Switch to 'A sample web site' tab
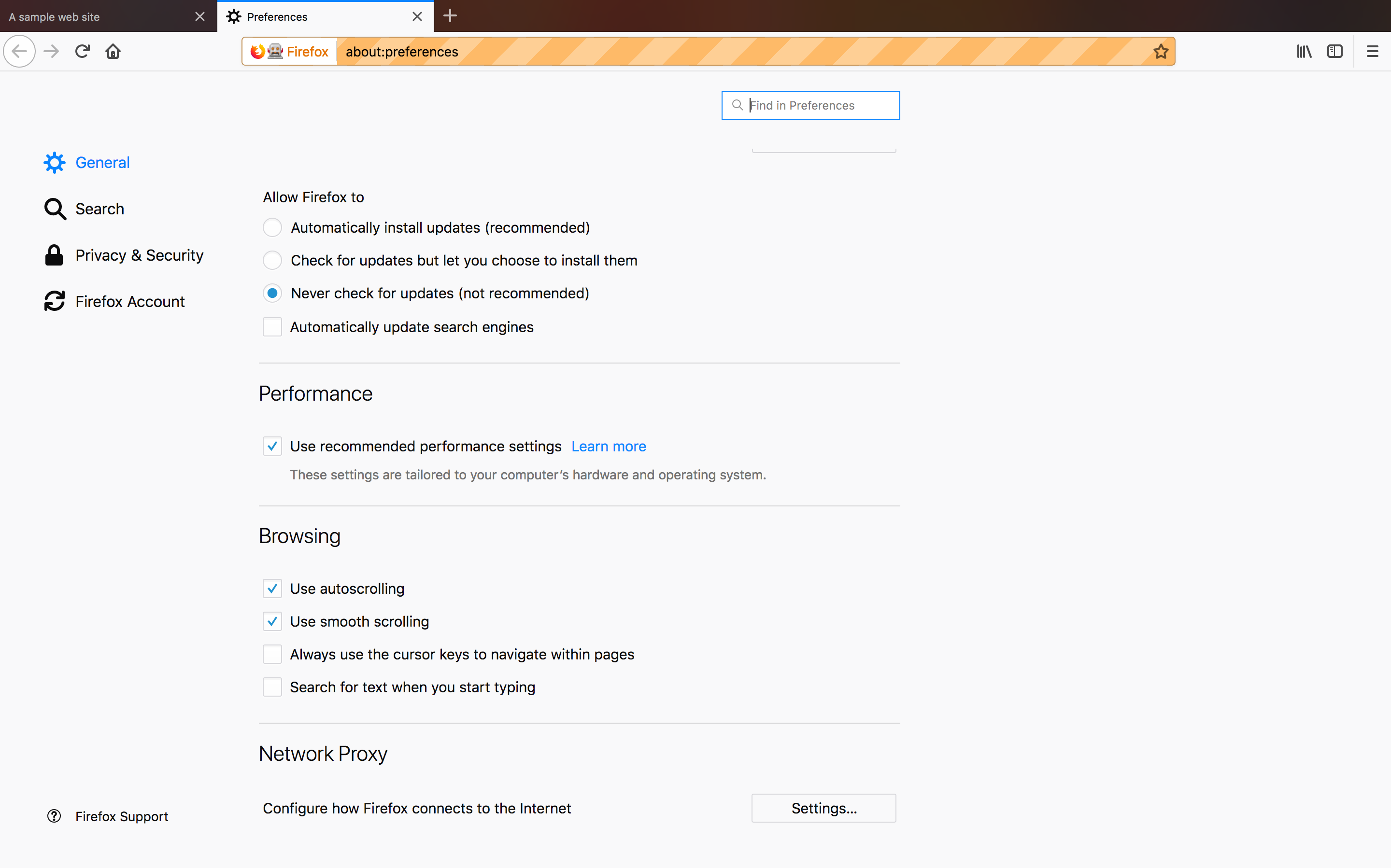The image size is (1391, 868). point(98,16)
